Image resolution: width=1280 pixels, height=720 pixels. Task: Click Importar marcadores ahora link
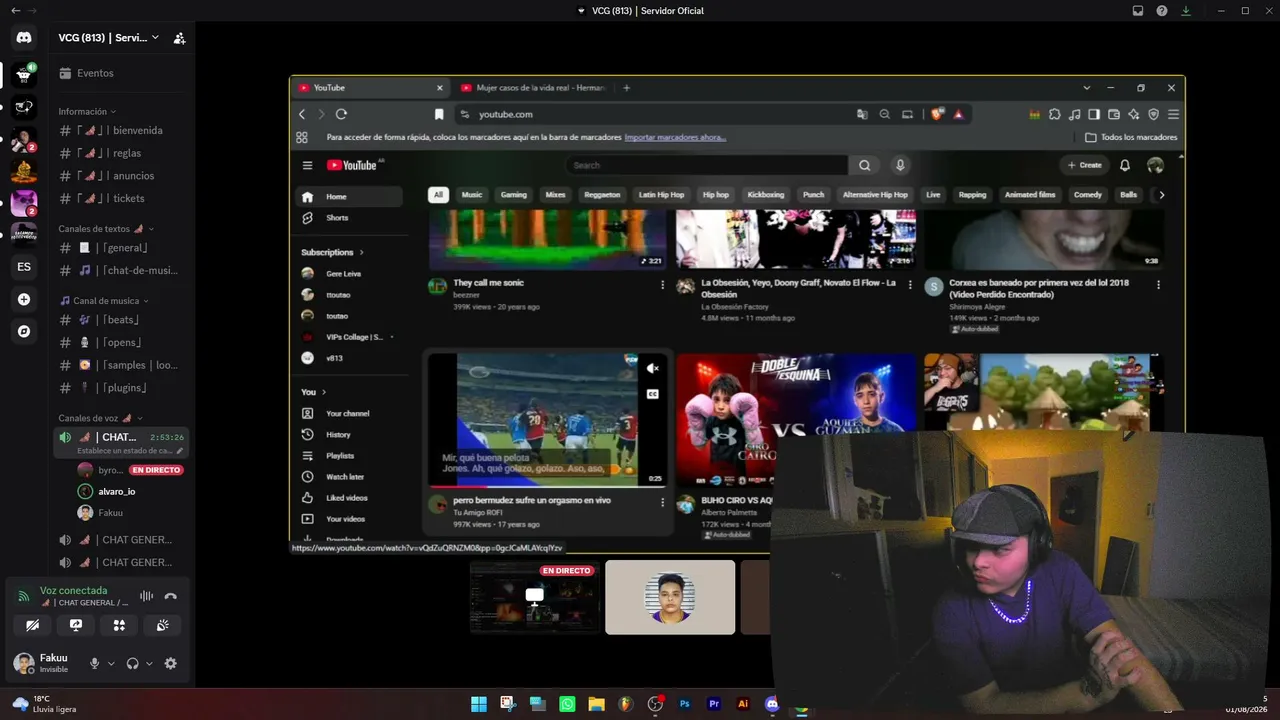(675, 137)
